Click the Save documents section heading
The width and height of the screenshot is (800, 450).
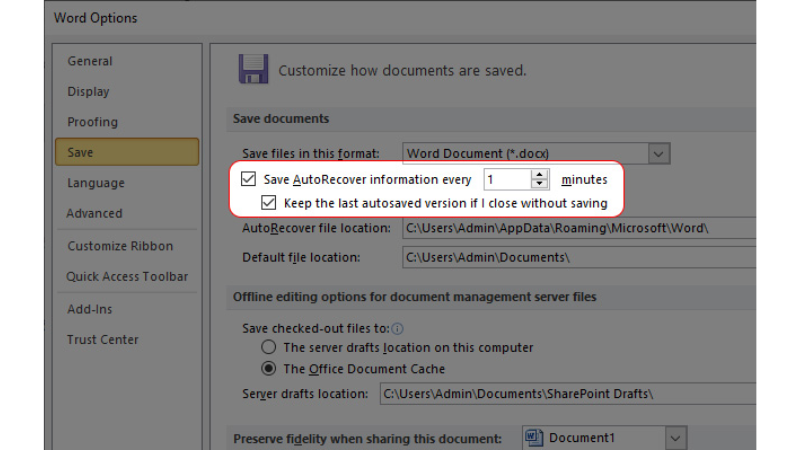(x=281, y=119)
